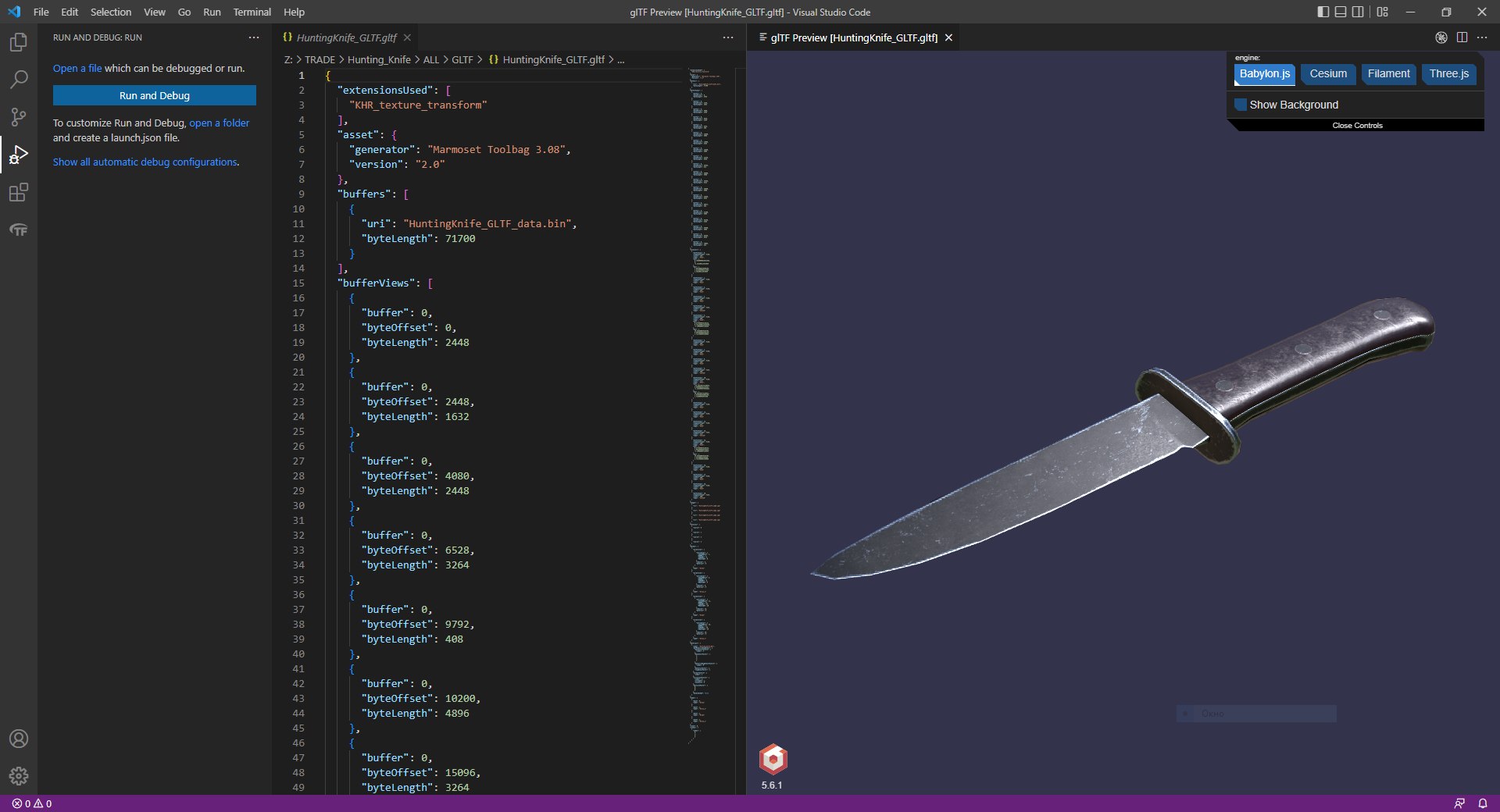
Task: Expand the HuntingKnife_GLTF.gltf breadcrumb file
Action: pos(547,59)
